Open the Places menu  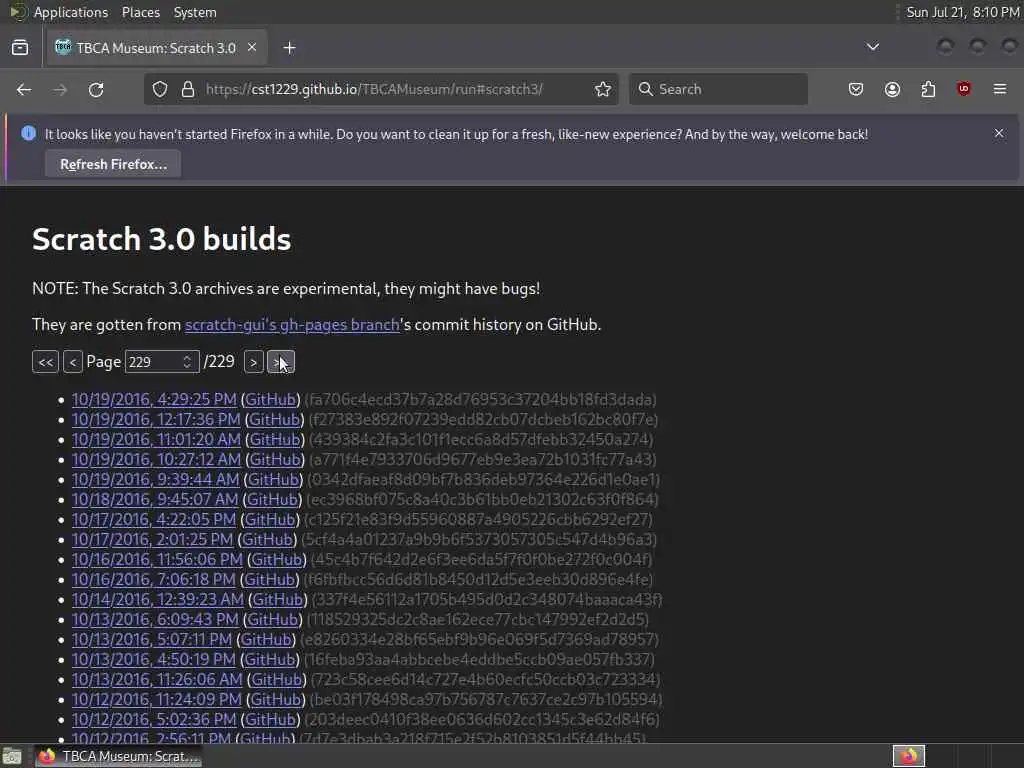point(140,12)
